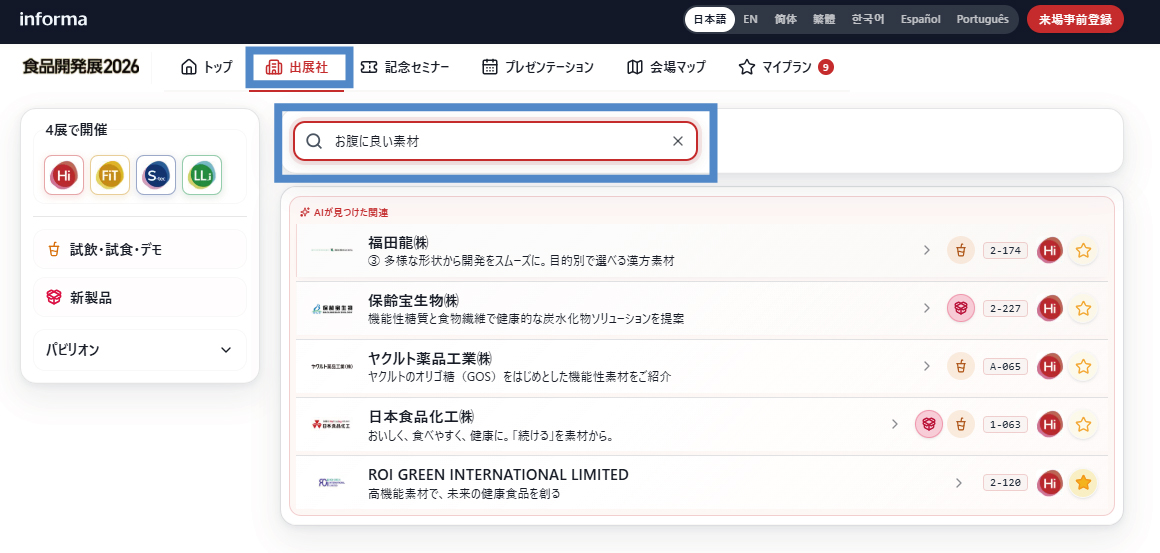This screenshot has width=1160, height=553.
Task: Open ROI GREEN INTERNATIONAL LIMITED name
Action: [x=499, y=475]
